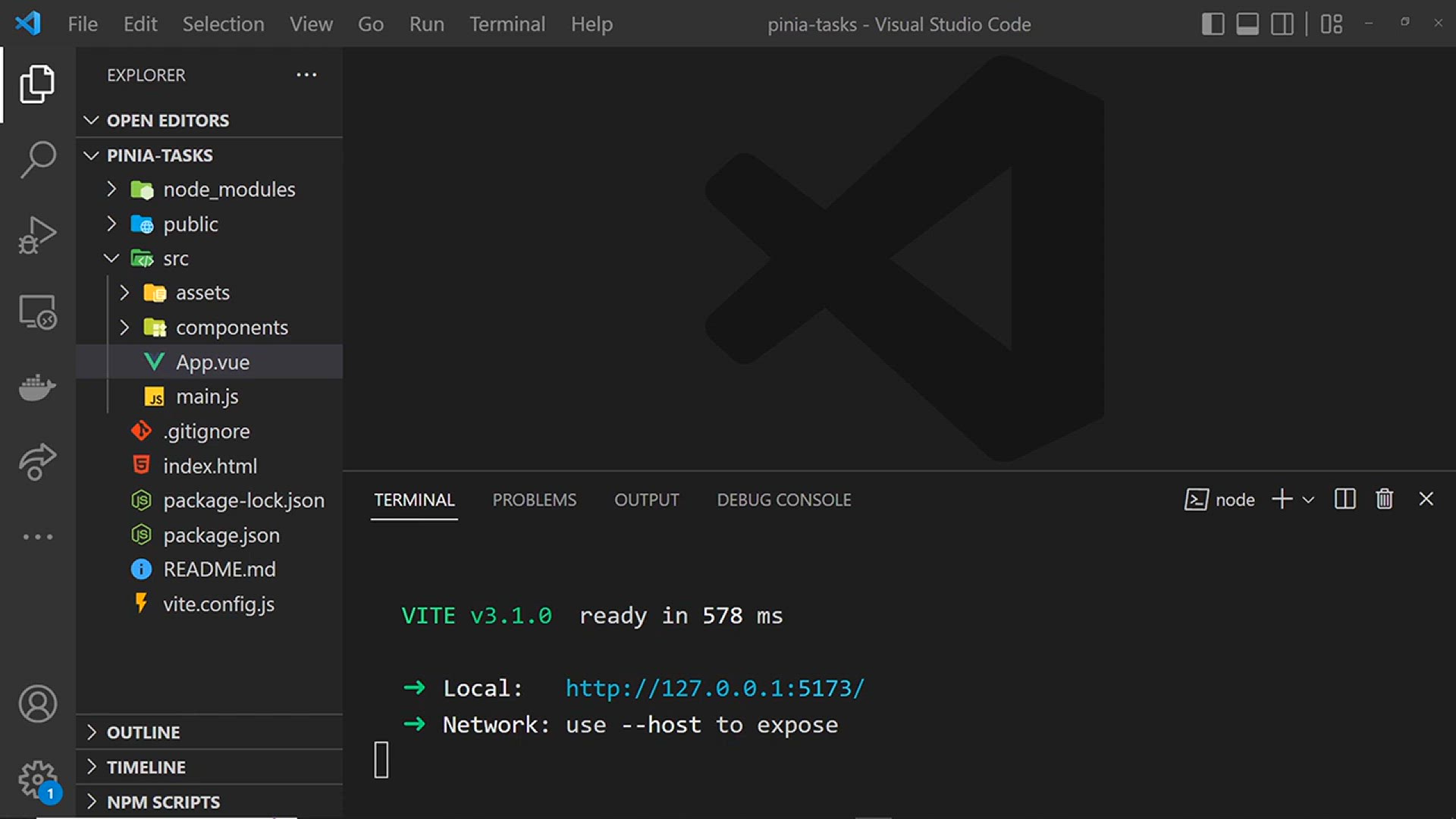Image resolution: width=1456 pixels, height=819 pixels.
Task: Open the Edit menu
Action: coord(140,24)
